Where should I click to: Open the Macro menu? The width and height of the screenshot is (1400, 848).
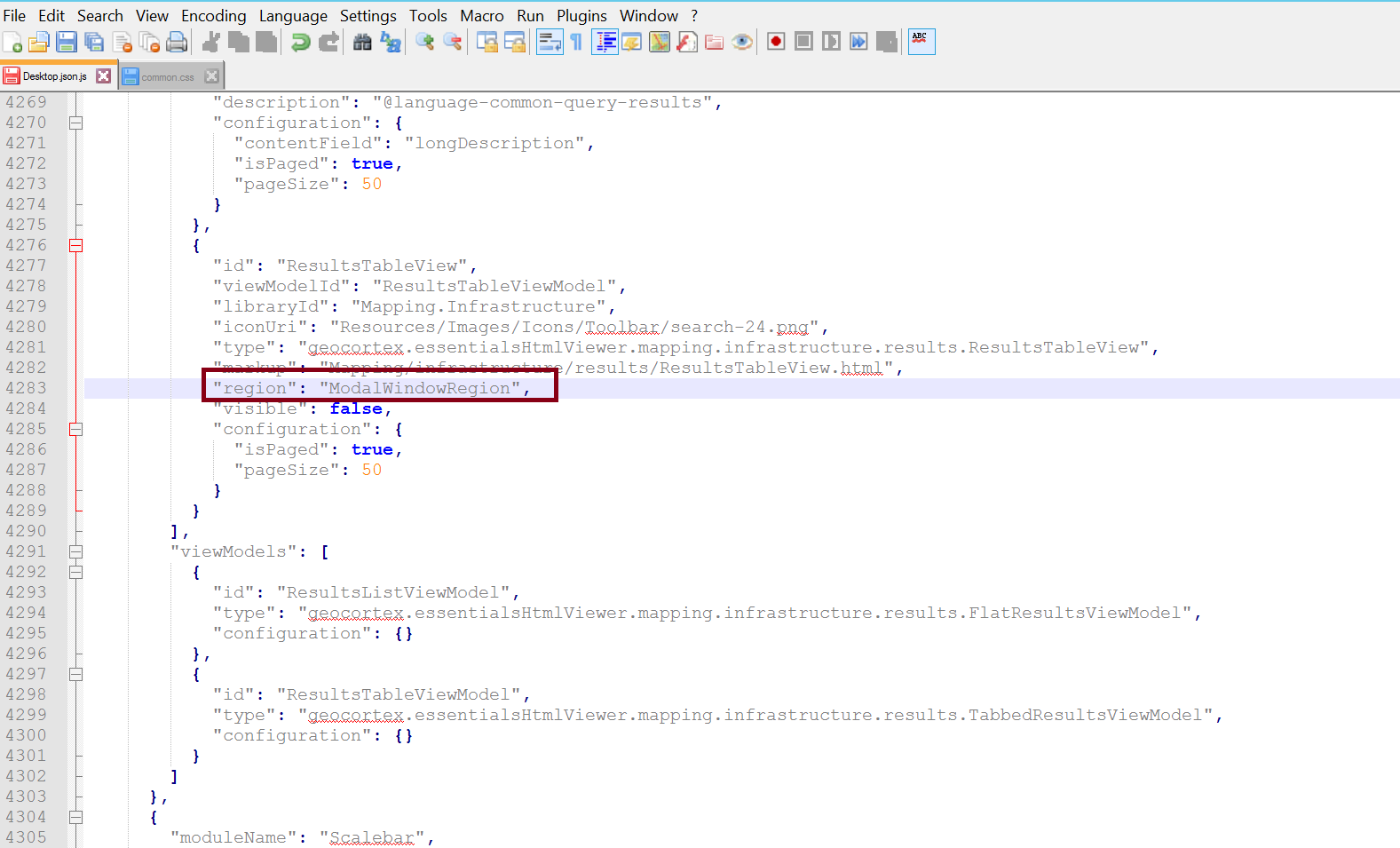coord(482,16)
